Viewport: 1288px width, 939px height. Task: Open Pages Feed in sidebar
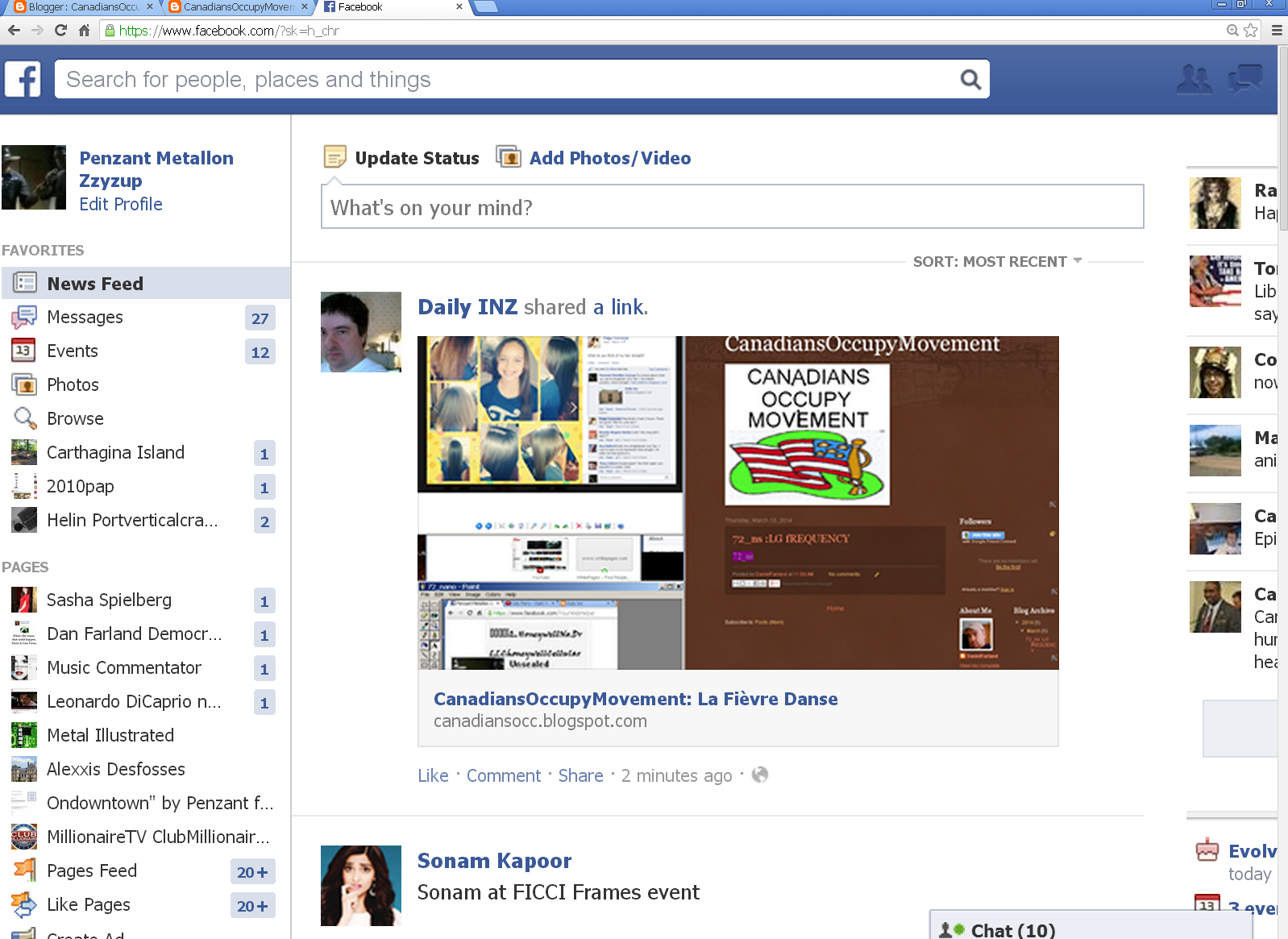[146, 870]
